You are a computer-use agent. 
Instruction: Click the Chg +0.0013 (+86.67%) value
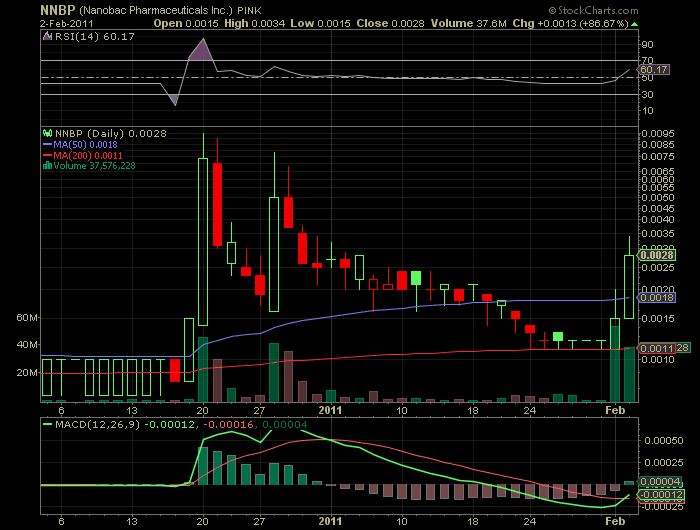coord(571,24)
